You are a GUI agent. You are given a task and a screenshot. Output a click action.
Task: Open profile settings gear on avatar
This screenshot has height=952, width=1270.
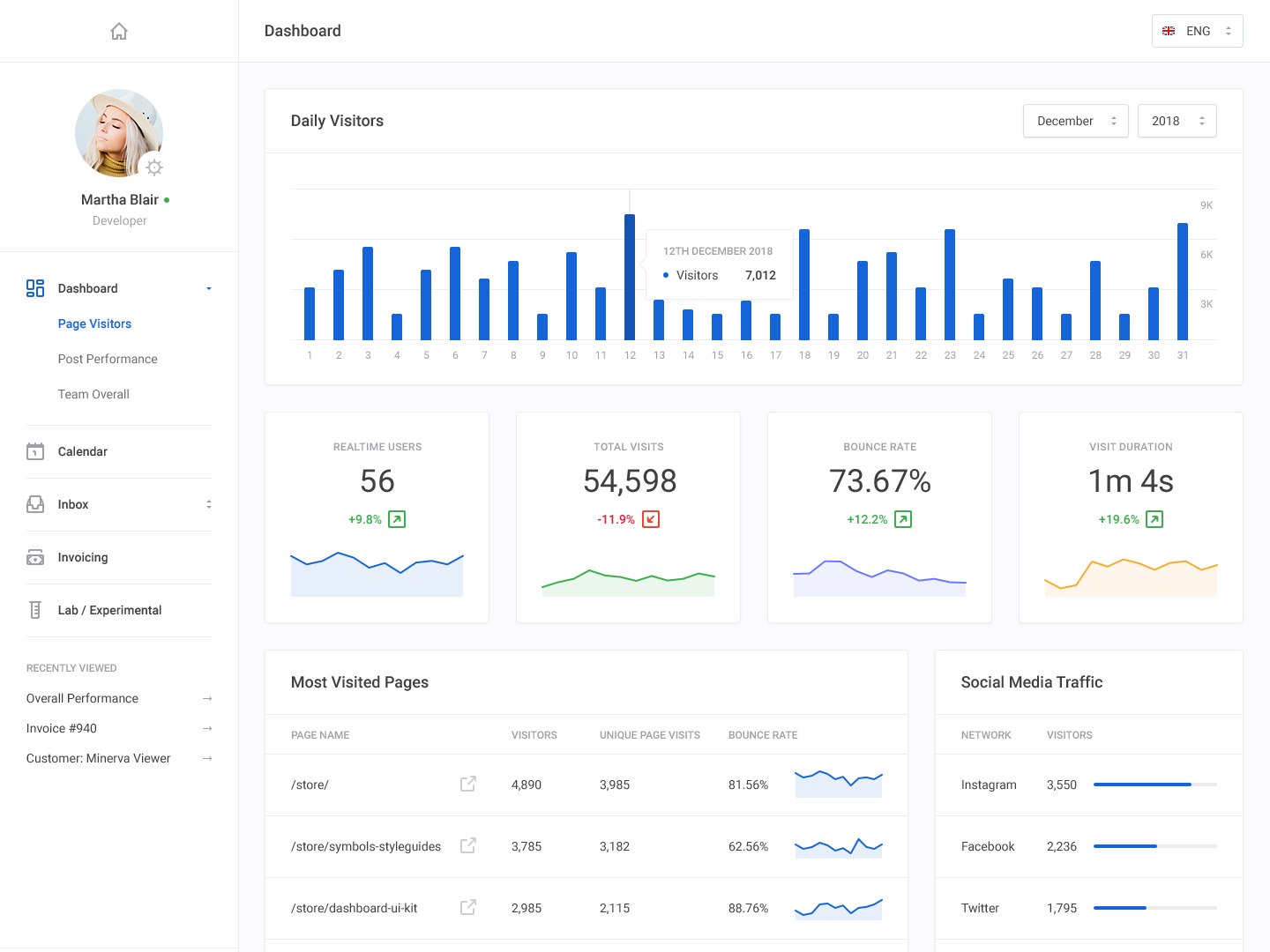(x=154, y=167)
